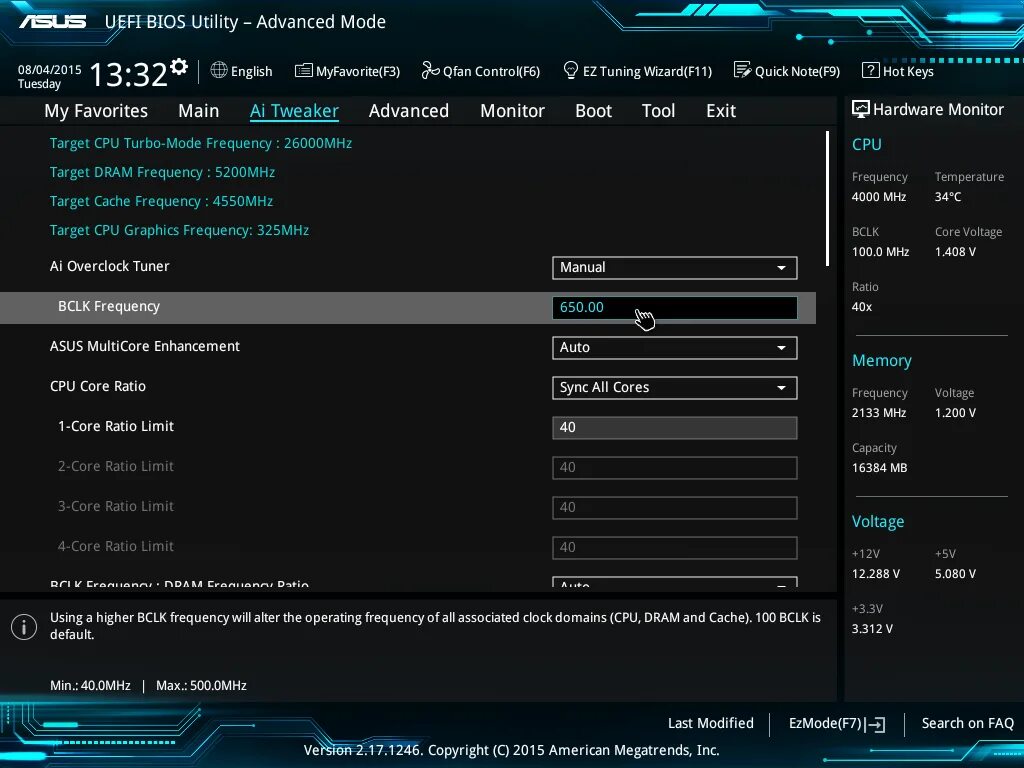
Task: Click the 40x ratio value
Action: click(x=861, y=307)
